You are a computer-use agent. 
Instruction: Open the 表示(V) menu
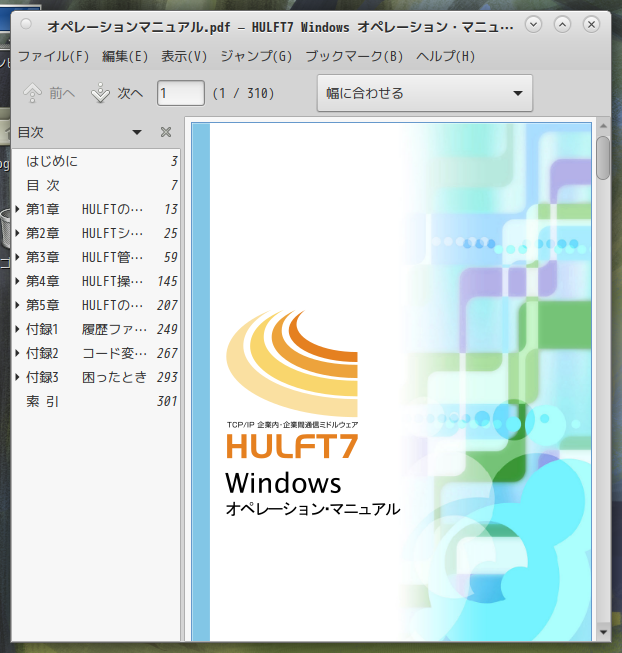[184, 56]
